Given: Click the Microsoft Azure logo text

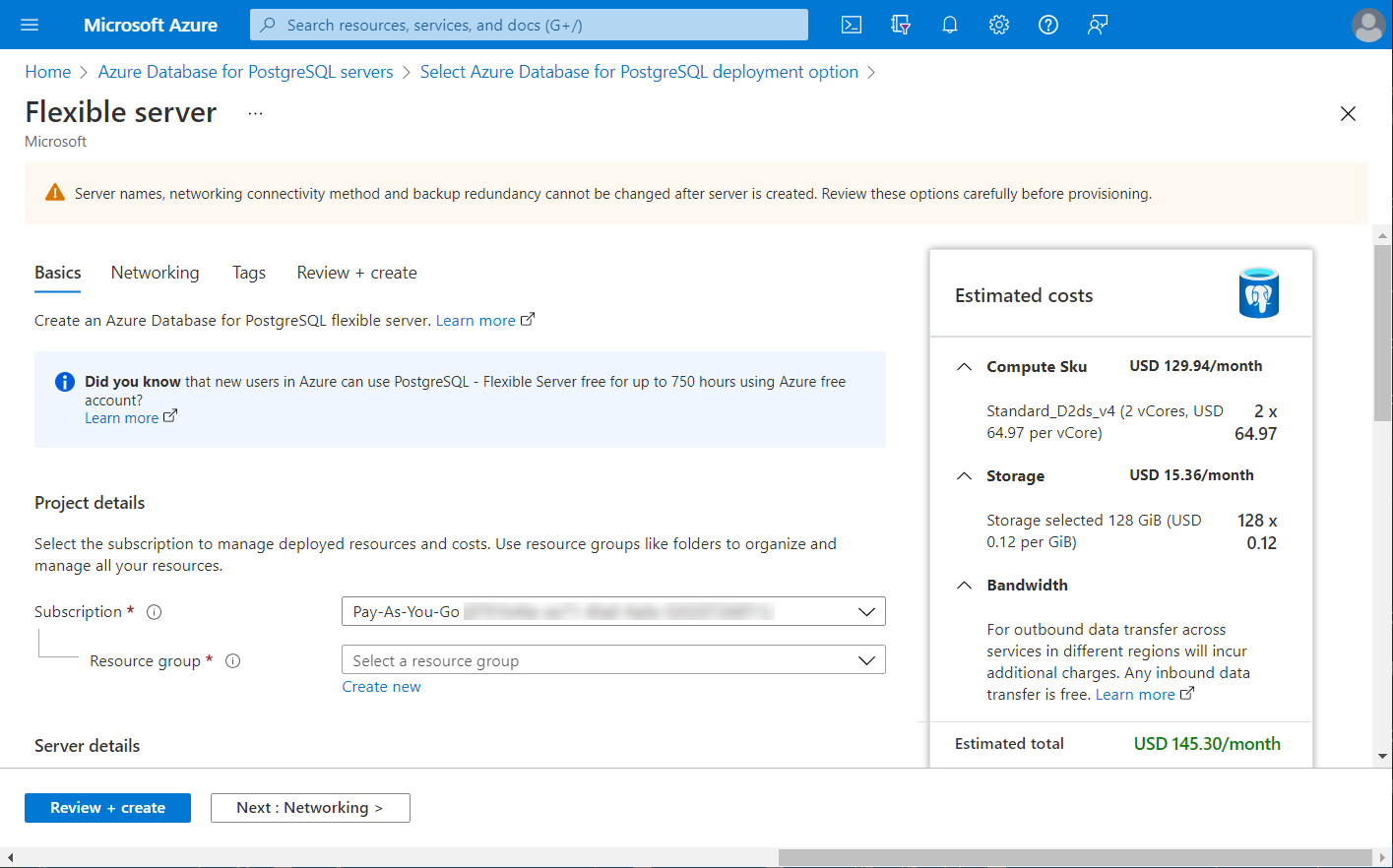Looking at the screenshot, I should point(151,25).
